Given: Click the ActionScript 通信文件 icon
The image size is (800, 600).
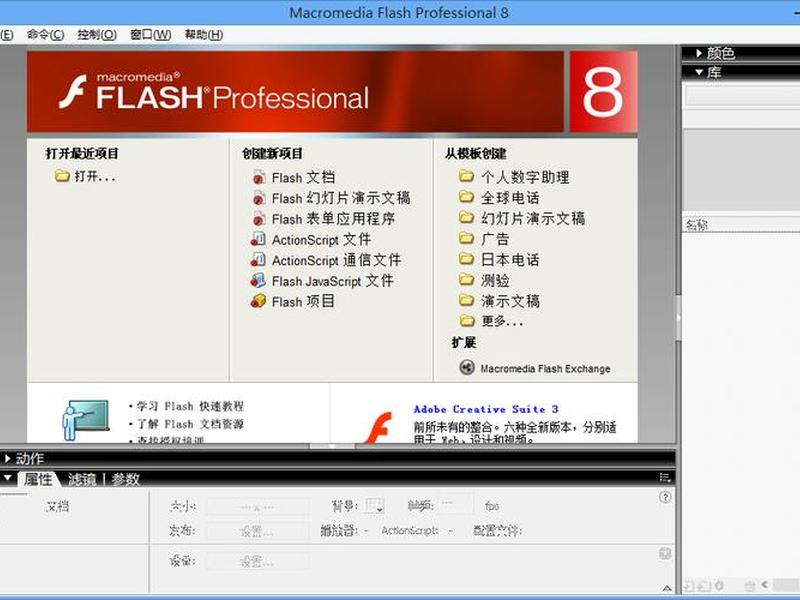Looking at the screenshot, I should click(x=258, y=260).
